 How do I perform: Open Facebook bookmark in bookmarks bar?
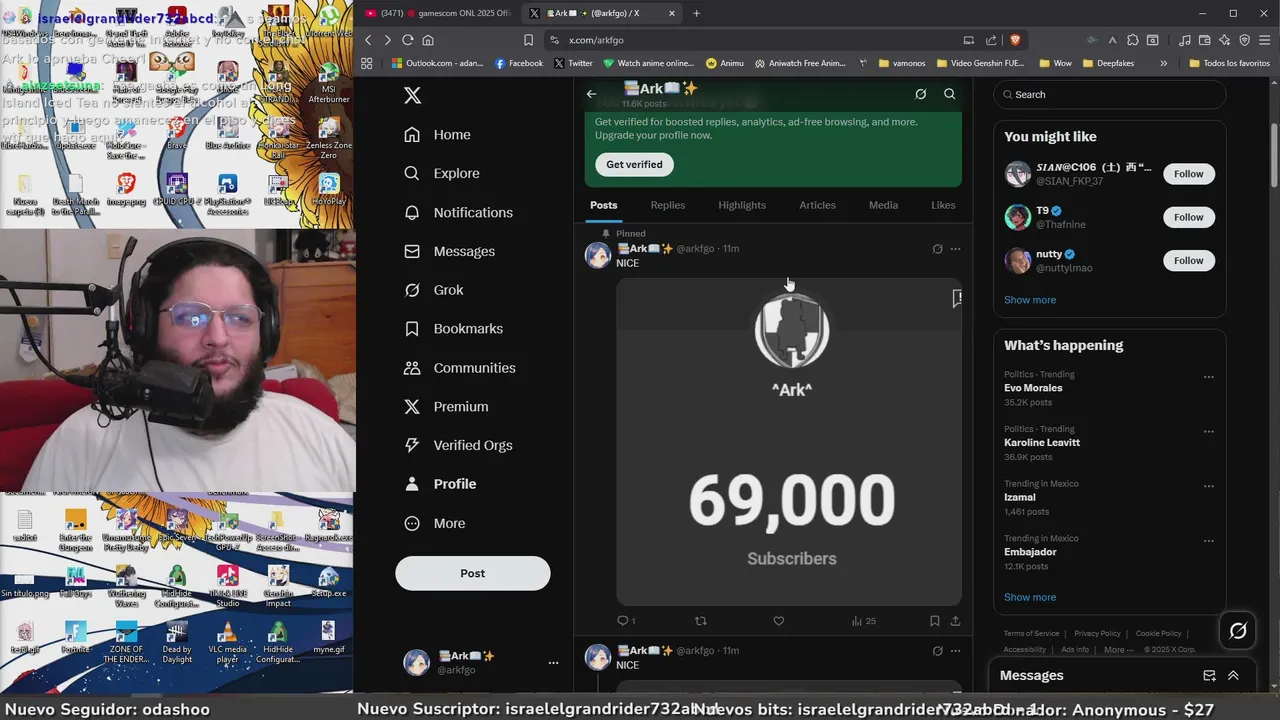point(519,63)
